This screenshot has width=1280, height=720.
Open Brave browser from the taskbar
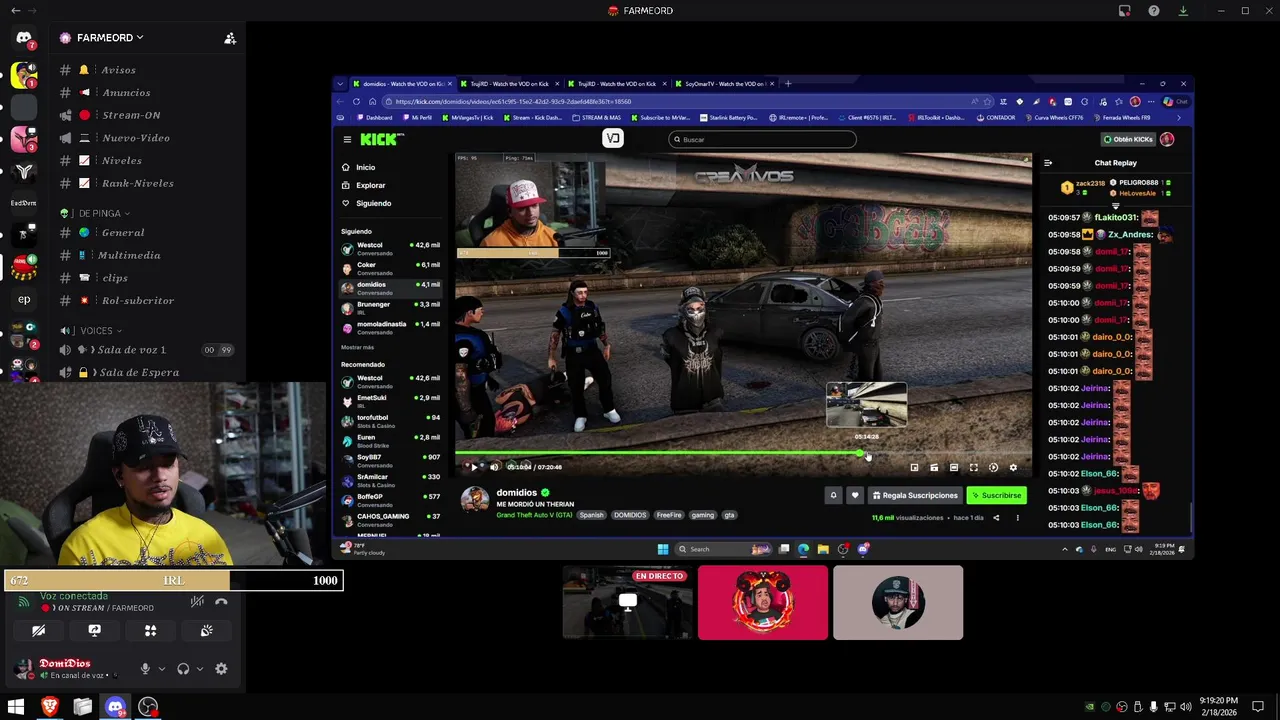[49, 707]
